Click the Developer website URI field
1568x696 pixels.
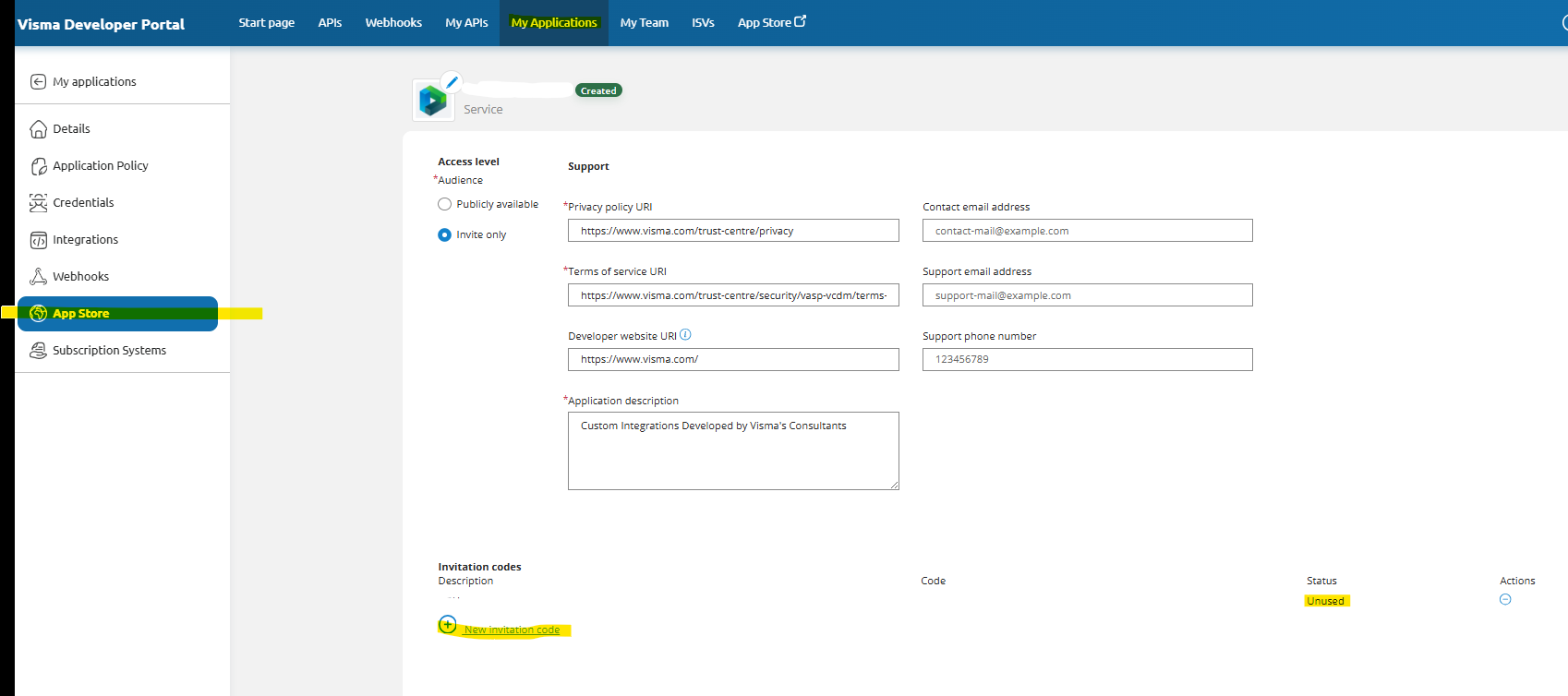click(733, 359)
